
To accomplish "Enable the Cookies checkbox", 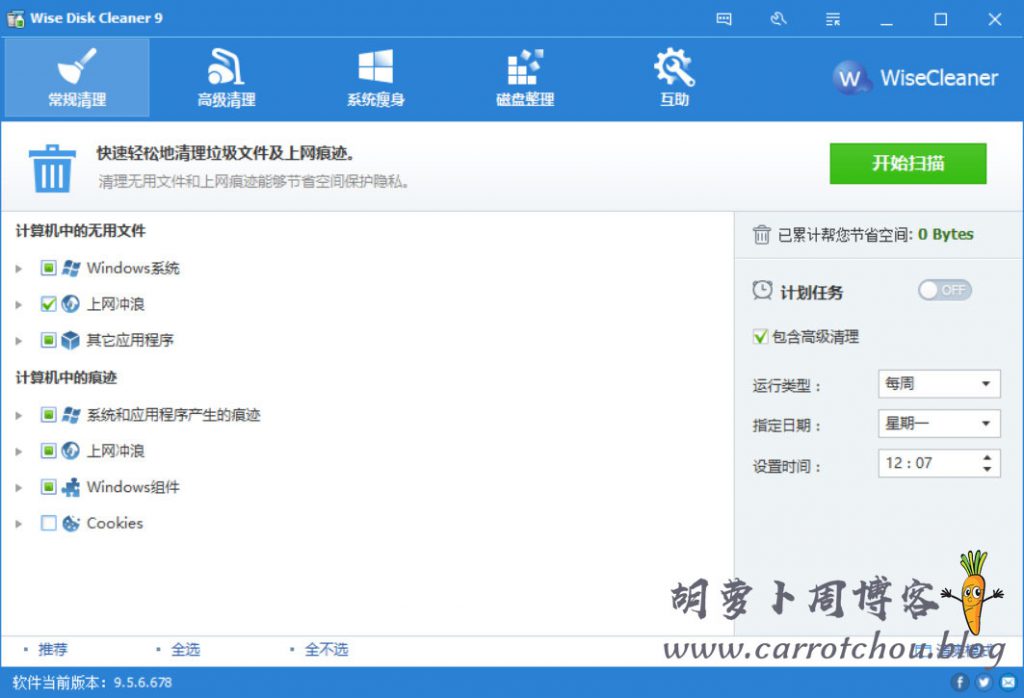I will [x=48, y=523].
